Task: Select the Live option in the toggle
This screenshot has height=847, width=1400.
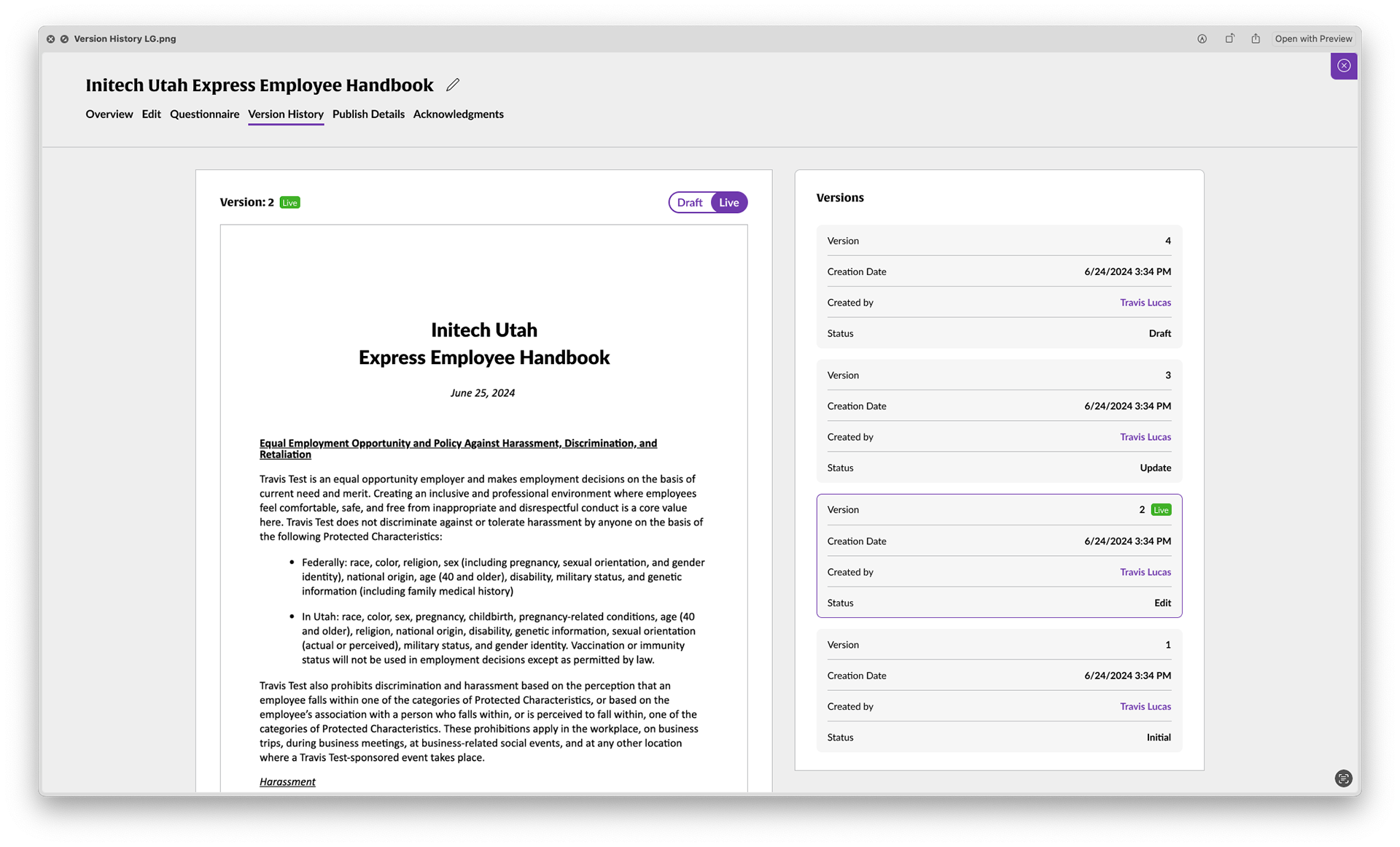Action: 728,203
